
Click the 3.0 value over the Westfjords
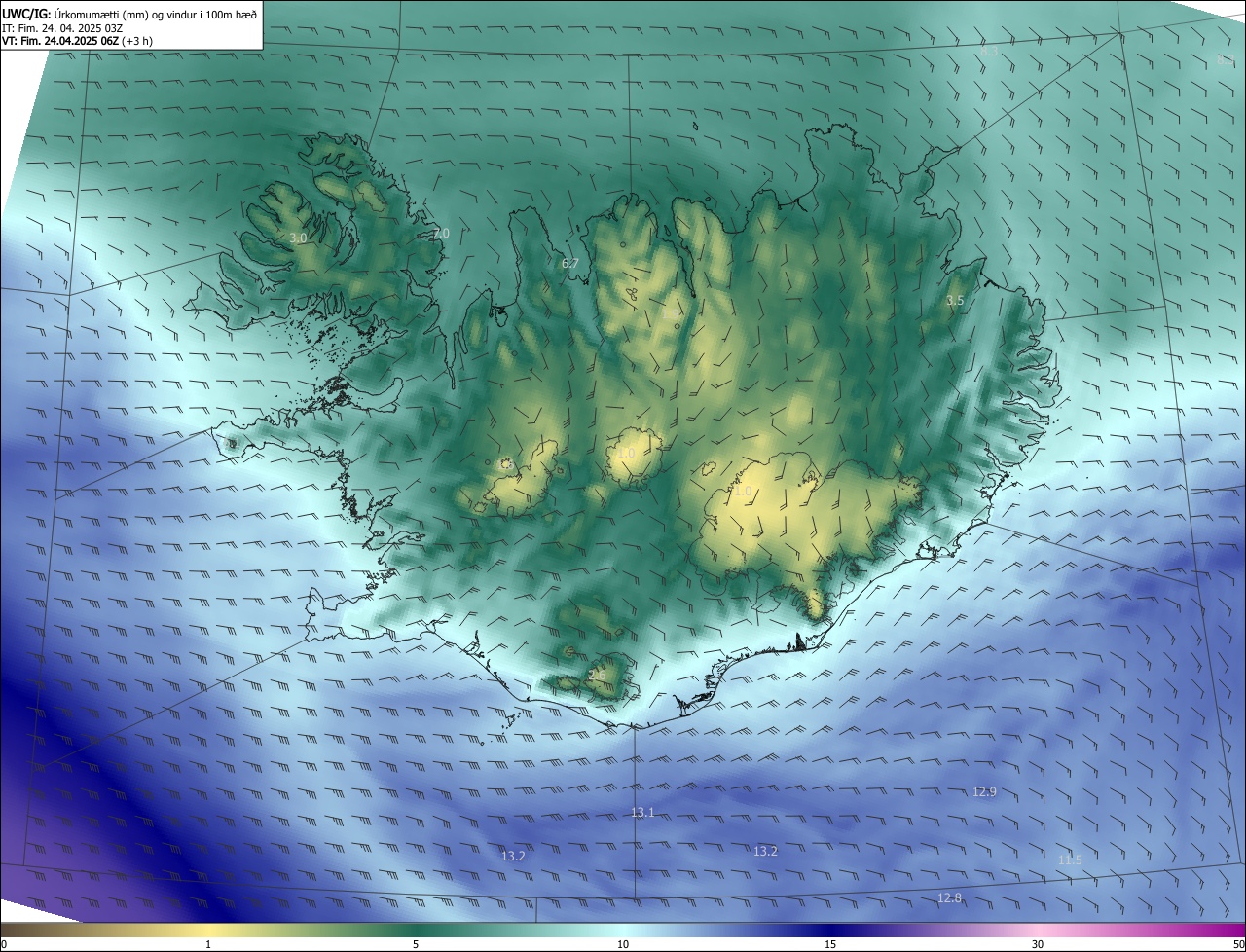[x=298, y=238]
